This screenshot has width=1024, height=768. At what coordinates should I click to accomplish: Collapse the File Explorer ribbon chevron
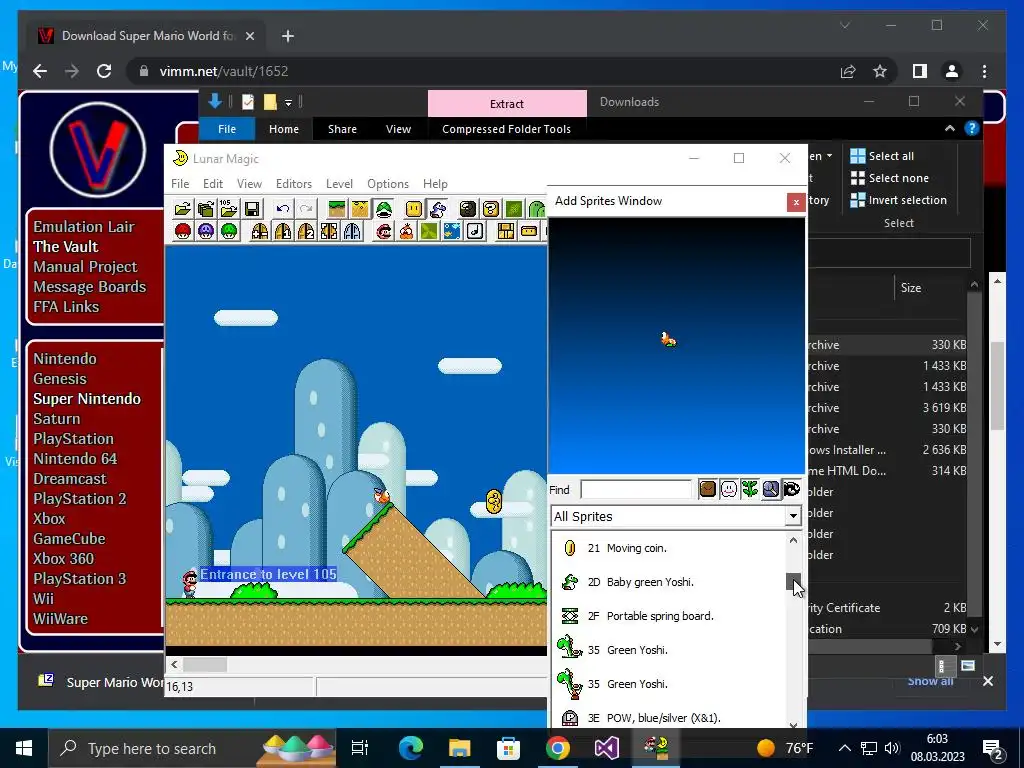pos(950,129)
